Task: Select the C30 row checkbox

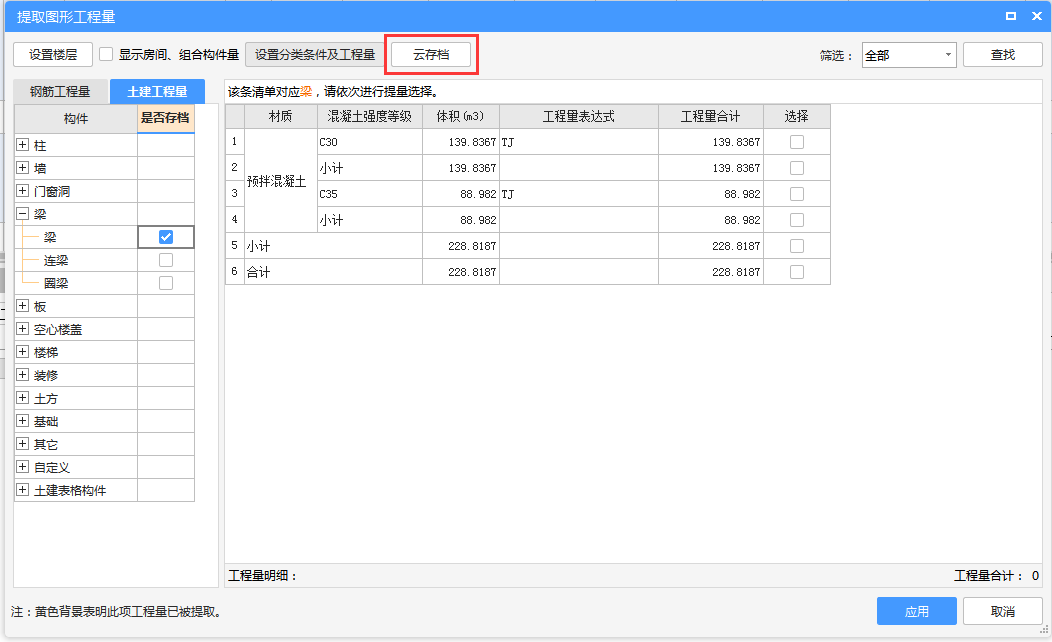Action: [796, 142]
